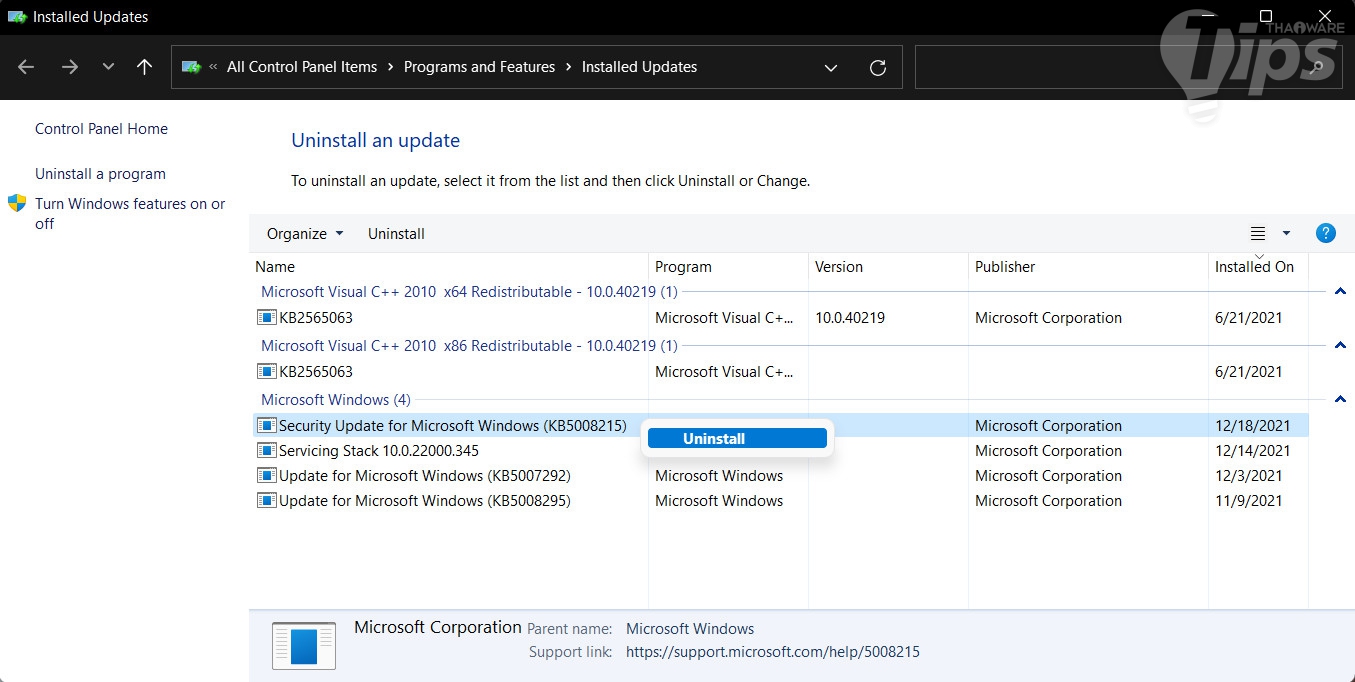Open the recent locations dropdown arrow

[108, 67]
